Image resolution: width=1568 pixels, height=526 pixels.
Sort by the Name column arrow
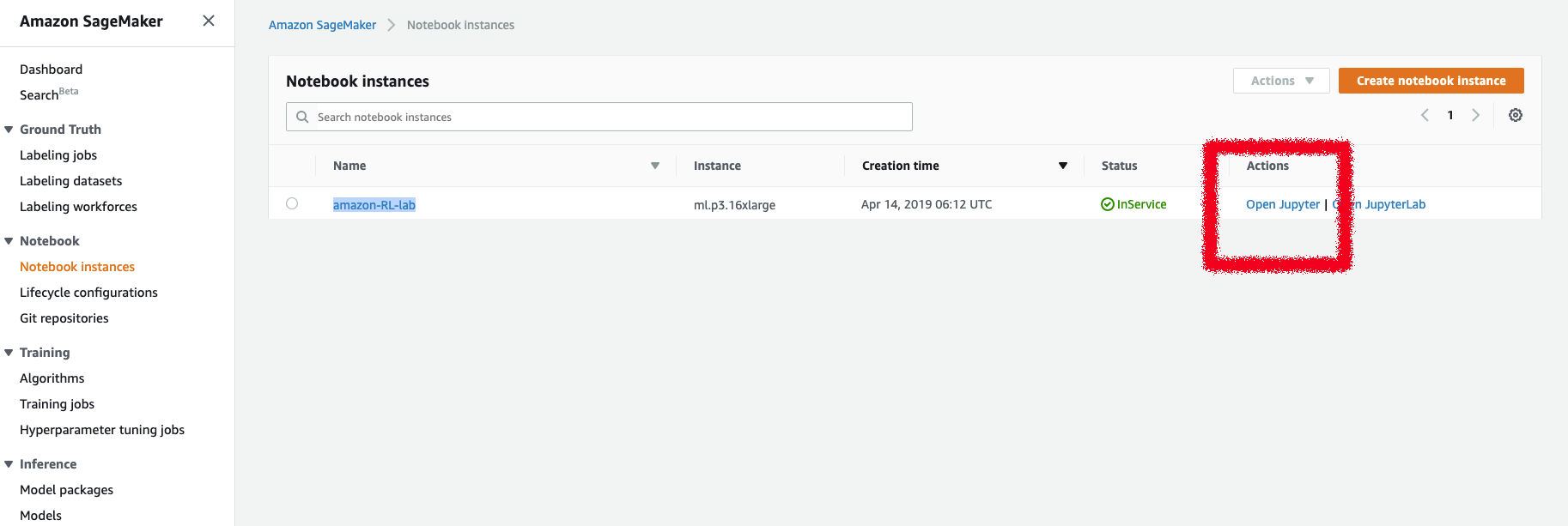pos(655,166)
